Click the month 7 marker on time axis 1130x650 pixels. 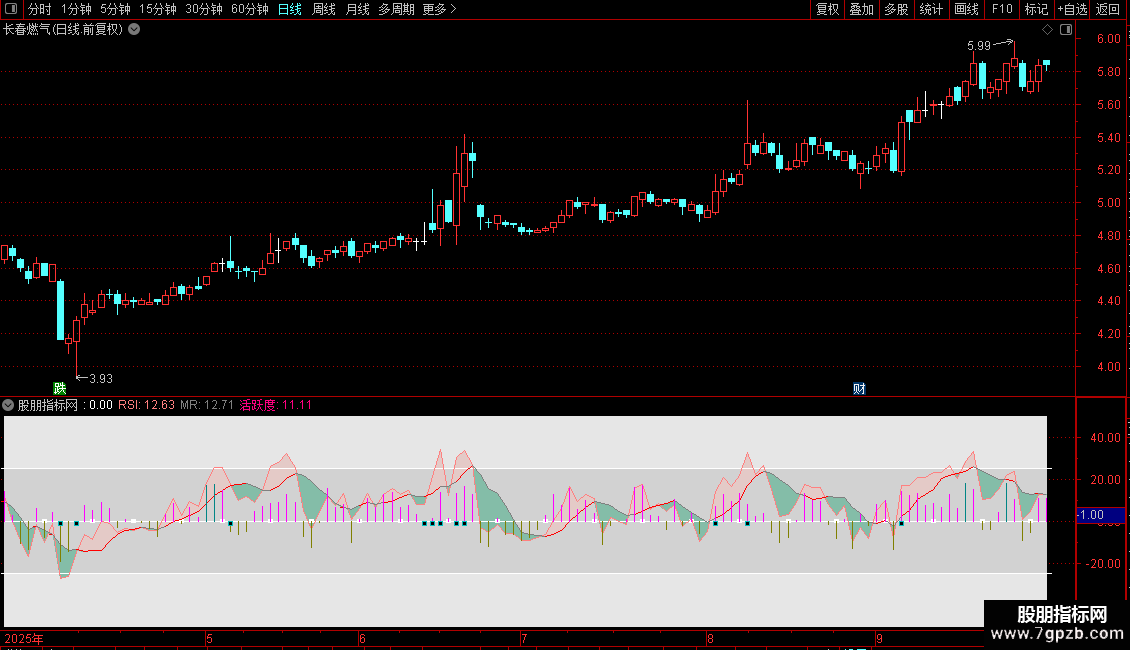[x=524, y=638]
